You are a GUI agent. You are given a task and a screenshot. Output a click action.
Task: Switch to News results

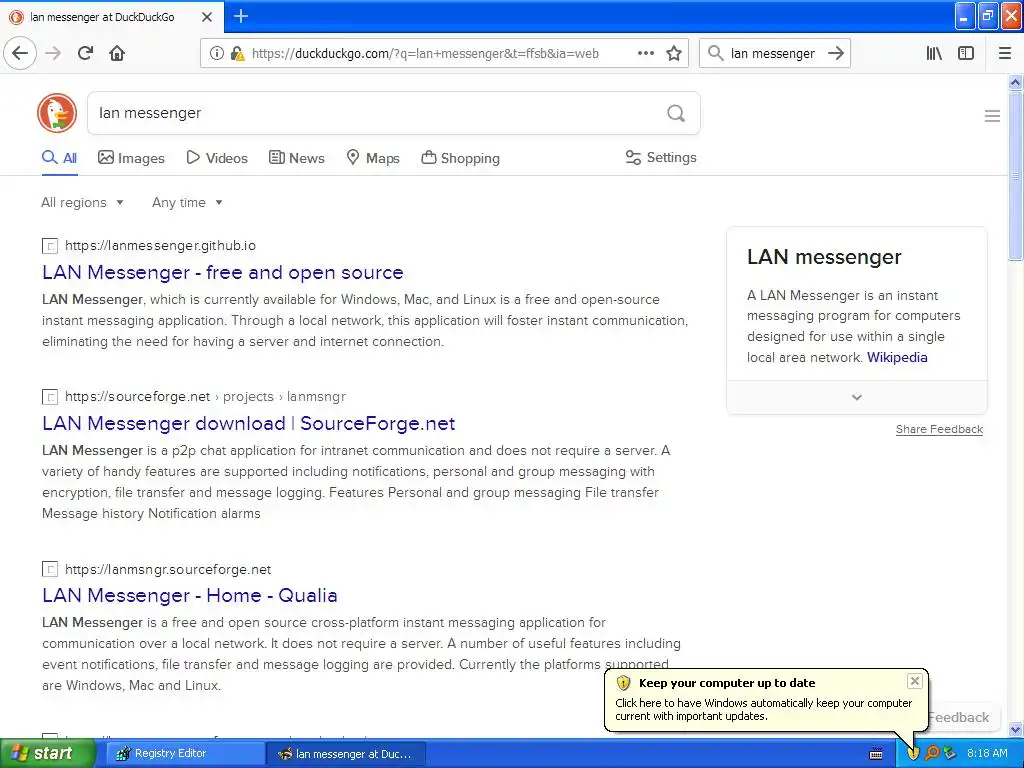pyautogui.click(x=296, y=158)
